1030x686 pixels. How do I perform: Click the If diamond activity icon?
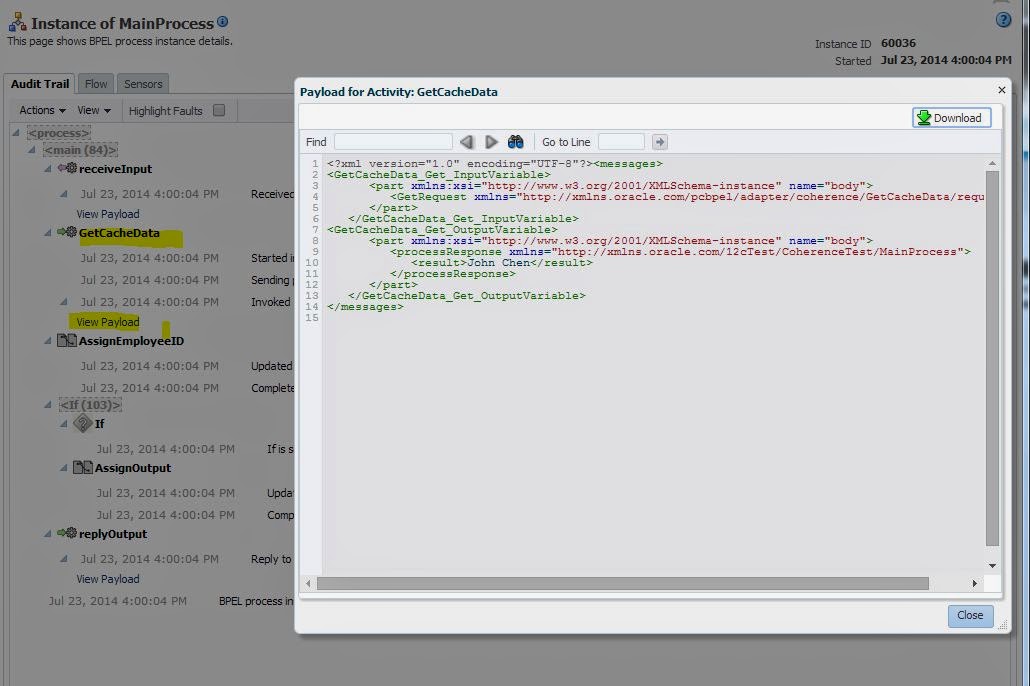pos(83,423)
